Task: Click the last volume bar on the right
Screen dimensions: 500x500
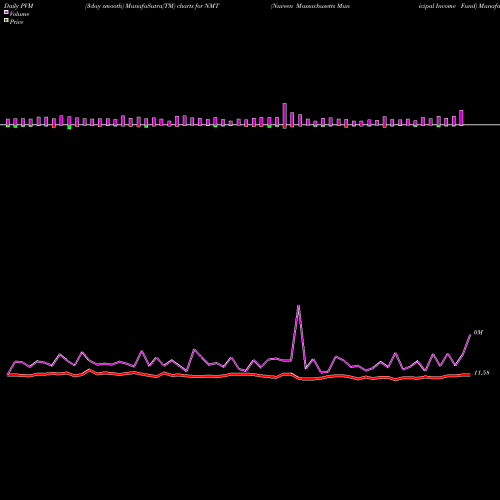Action: pos(461,118)
